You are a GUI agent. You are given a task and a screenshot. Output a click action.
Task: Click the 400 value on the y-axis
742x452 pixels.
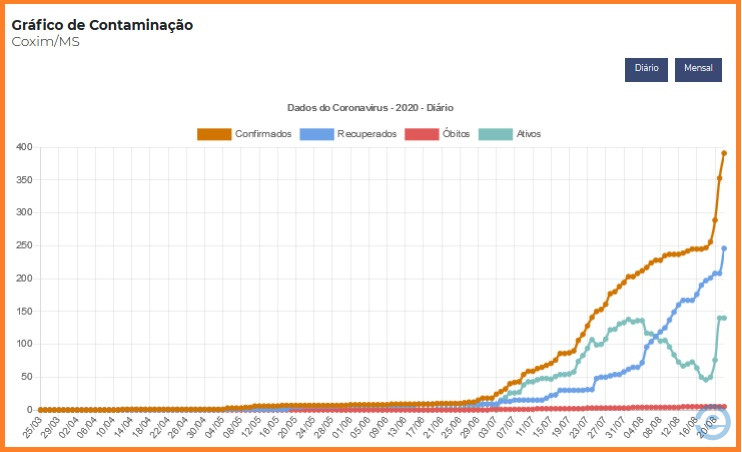point(24,147)
